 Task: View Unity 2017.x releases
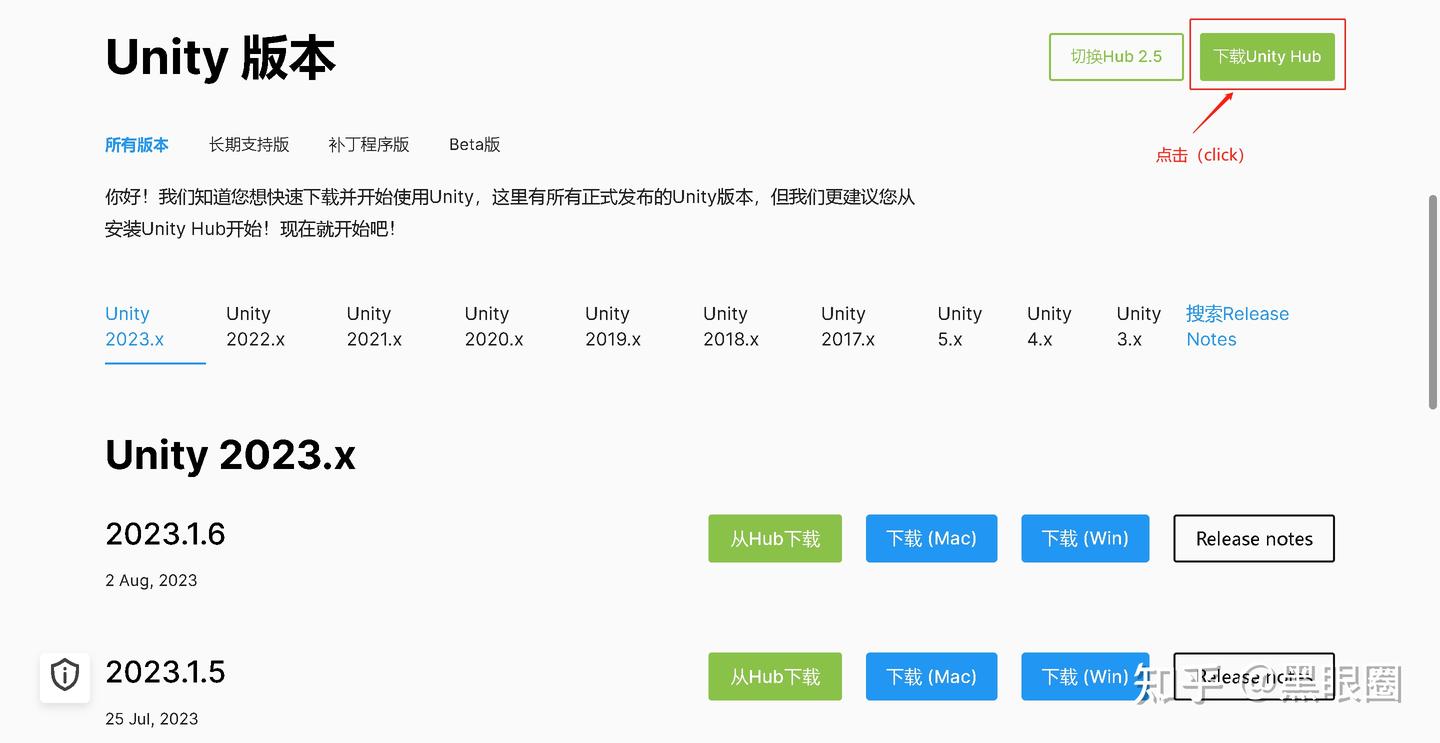click(847, 326)
